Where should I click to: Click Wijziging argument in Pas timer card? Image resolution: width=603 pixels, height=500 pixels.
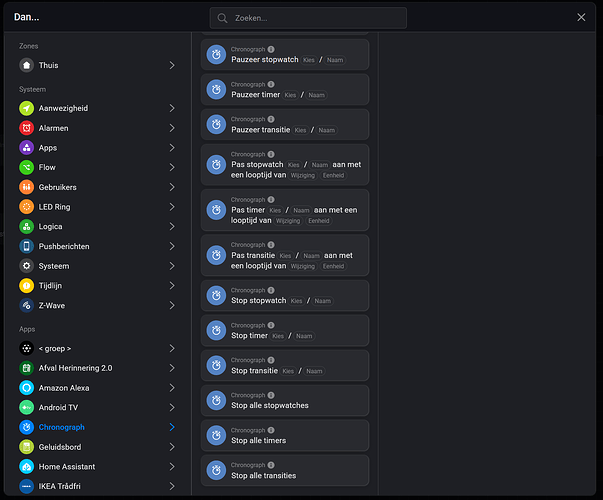point(288,221)
